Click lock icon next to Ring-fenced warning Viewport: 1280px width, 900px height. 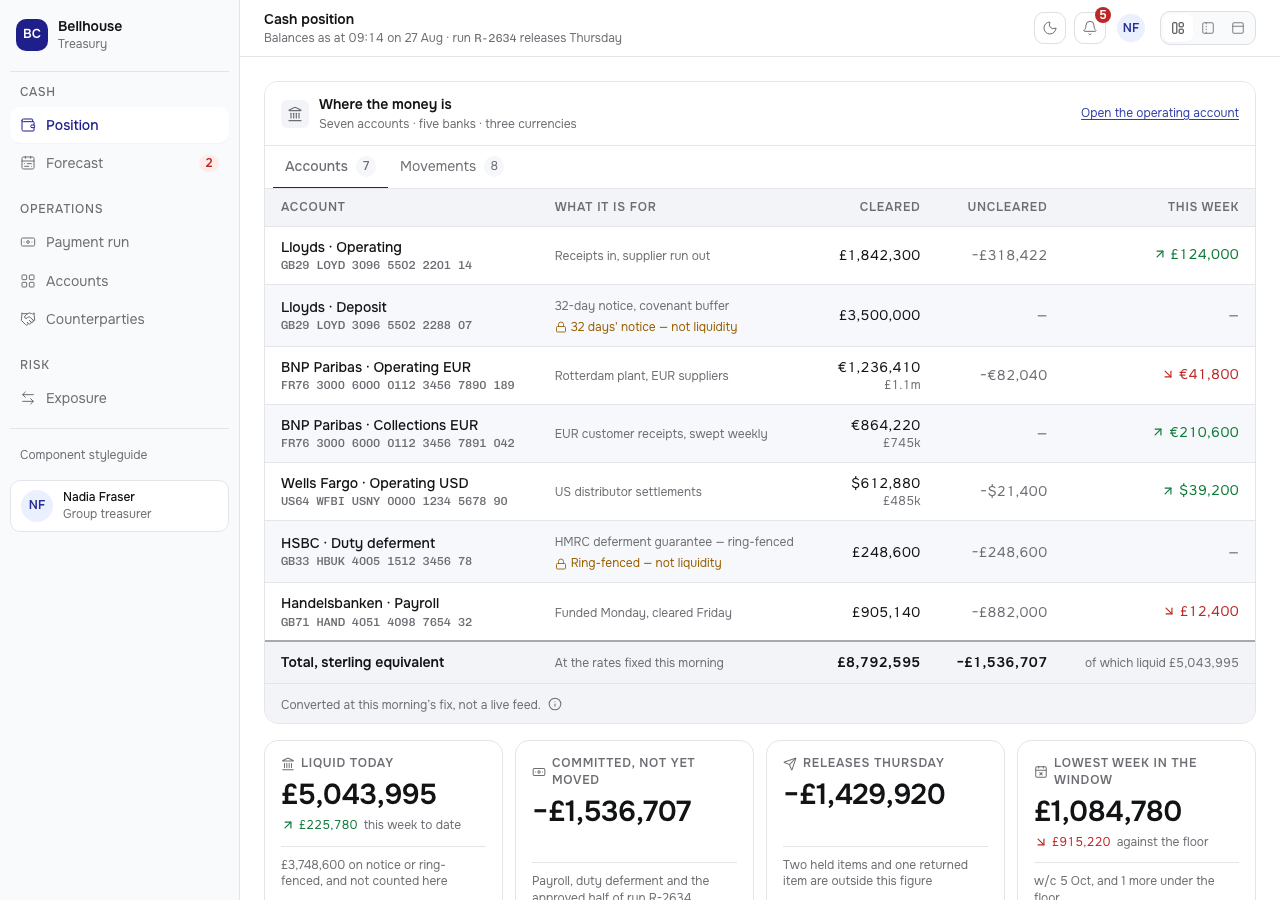(561, 563)
